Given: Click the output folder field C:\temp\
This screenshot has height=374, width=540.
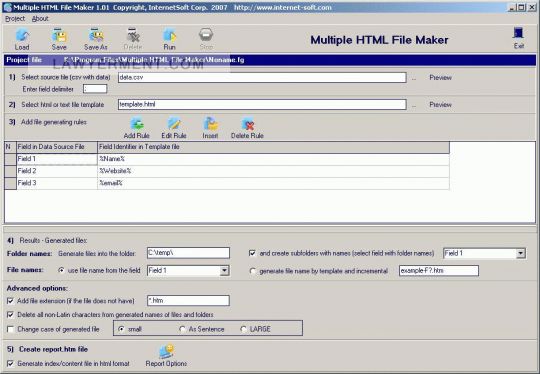Looking at the screenshot, I should [x=188, y=253].
